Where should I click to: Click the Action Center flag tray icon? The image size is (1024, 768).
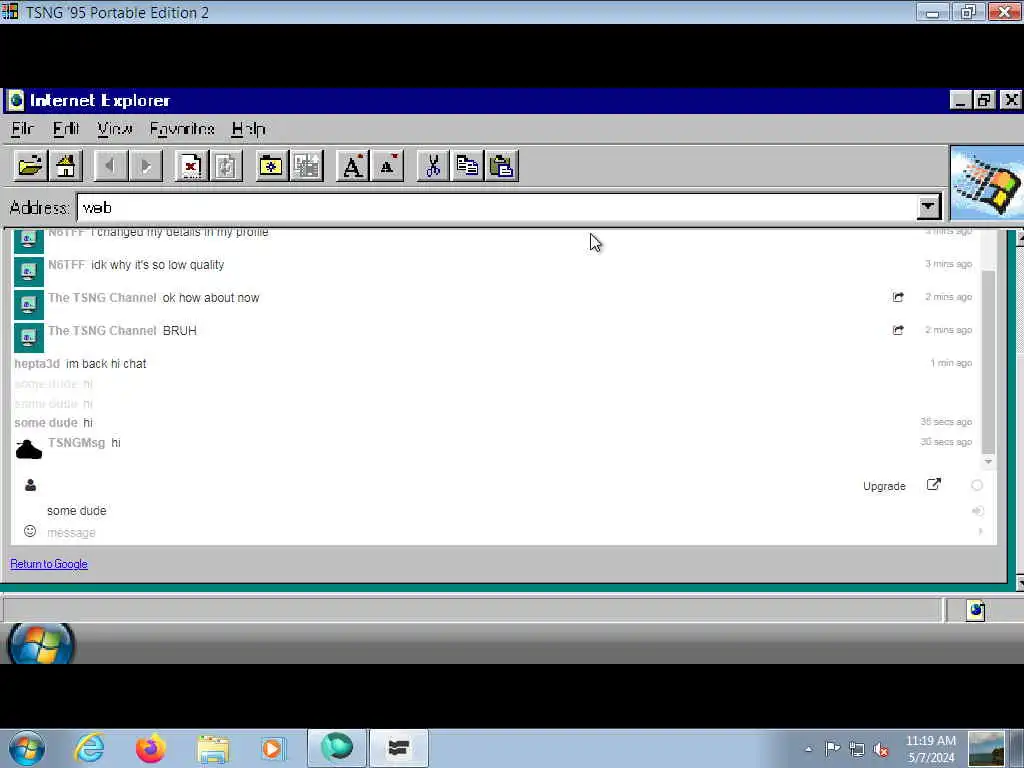click(x=833, y=749)
